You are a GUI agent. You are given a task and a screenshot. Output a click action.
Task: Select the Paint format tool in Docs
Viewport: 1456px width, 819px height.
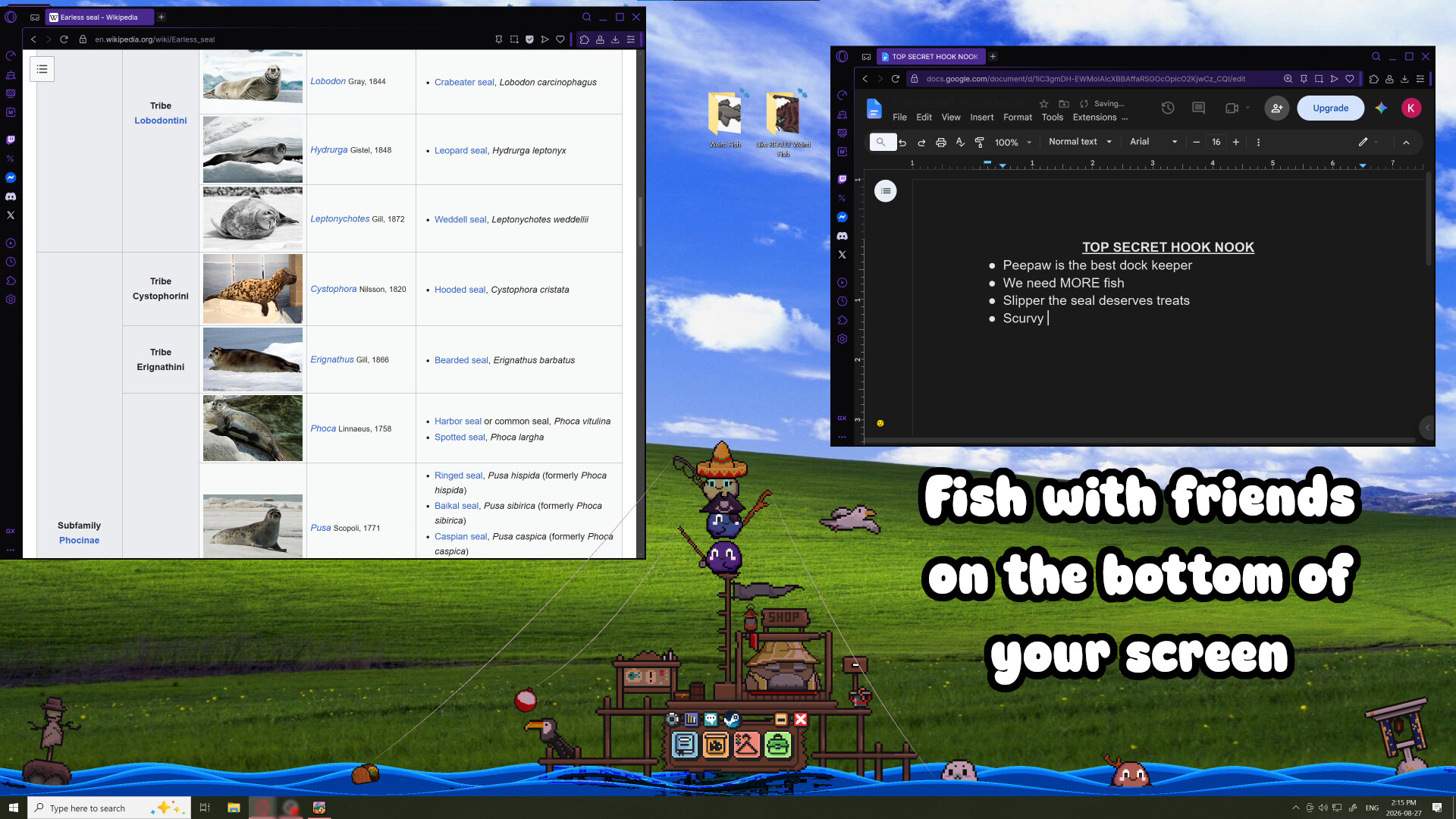pos(979,143)
